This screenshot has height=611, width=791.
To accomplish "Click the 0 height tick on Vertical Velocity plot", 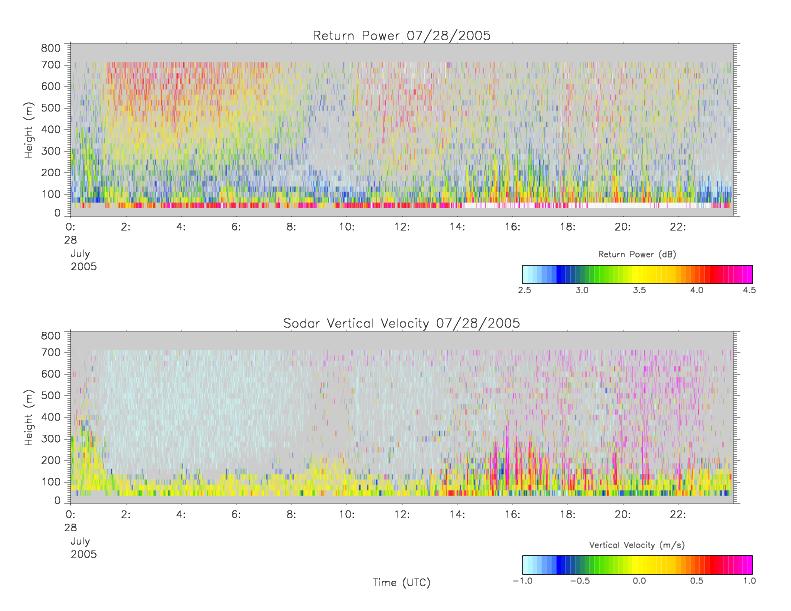I will click(x=58, y=501).
